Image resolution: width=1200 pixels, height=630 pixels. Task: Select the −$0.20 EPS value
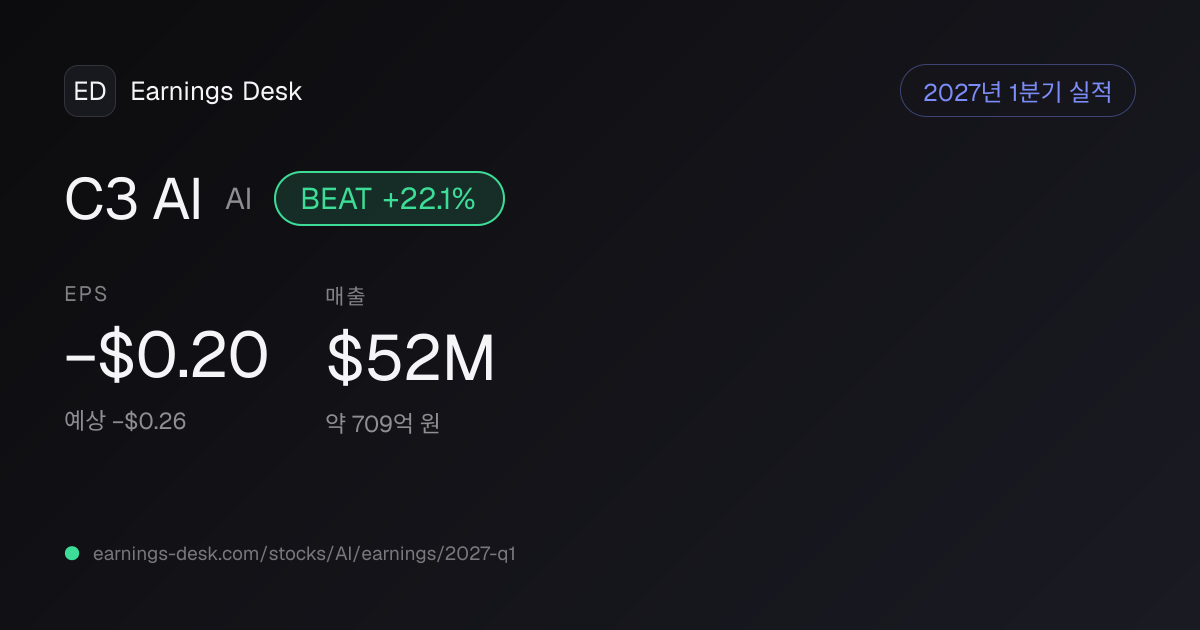click(166, 356)
